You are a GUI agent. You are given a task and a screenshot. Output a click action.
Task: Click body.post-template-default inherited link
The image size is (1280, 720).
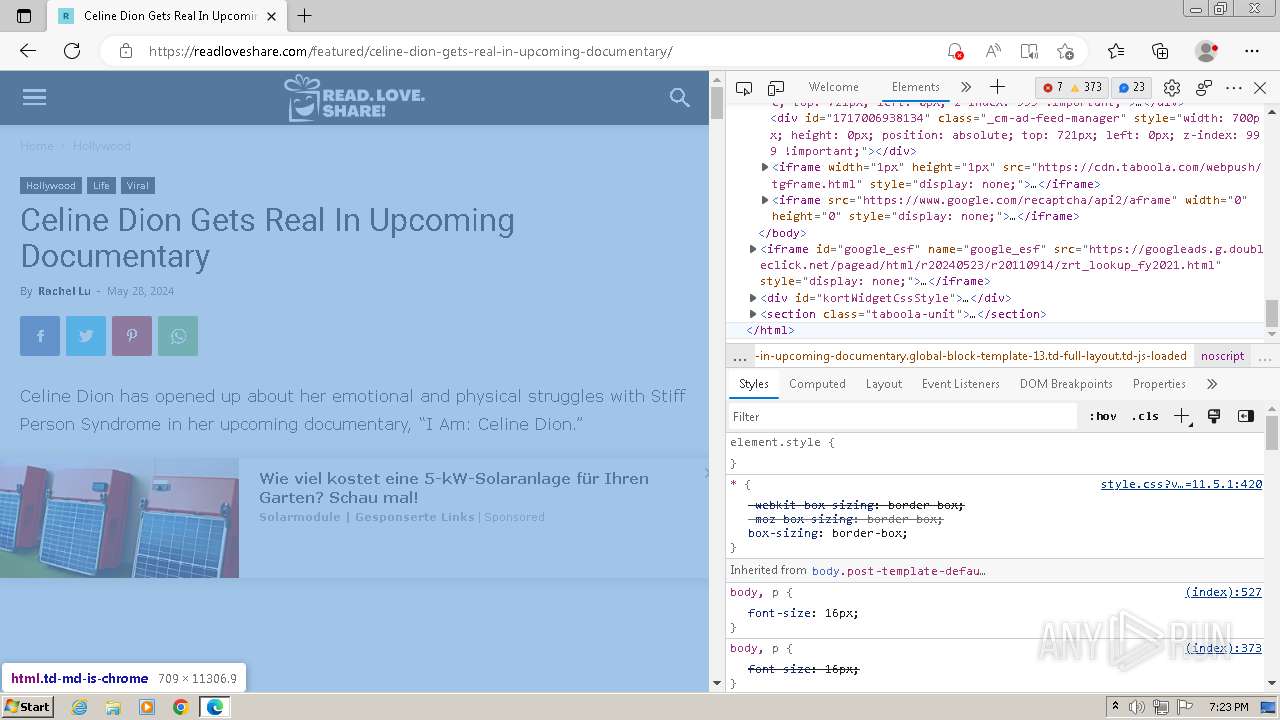pyautogui.click(x=898, y=570)
